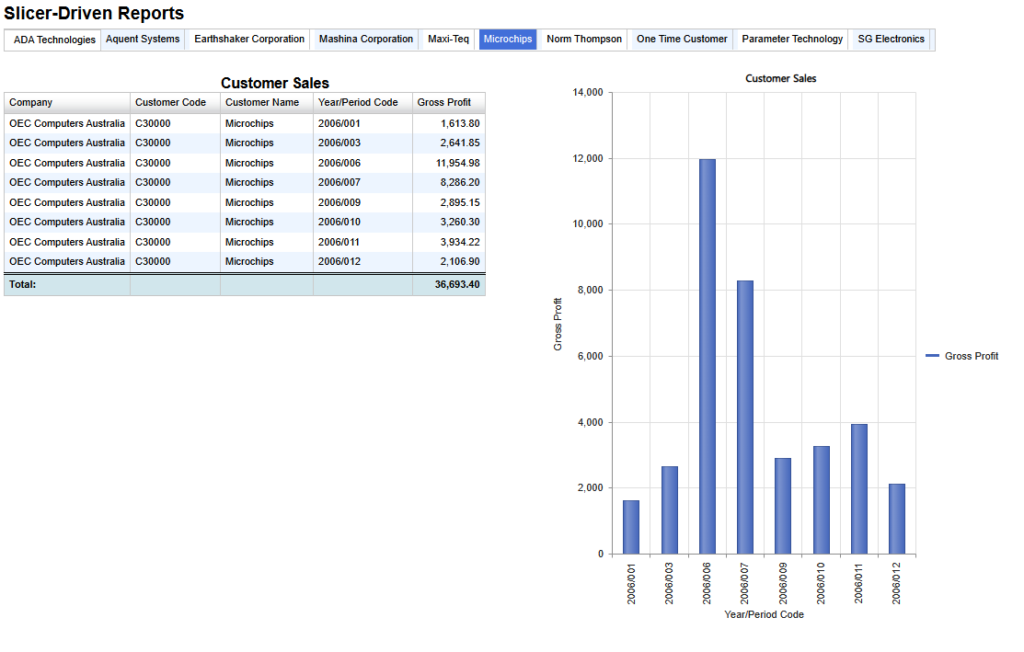Click the Year/Period Code axis title
The width and height of the screenshot is (1024, 652).
pyautogui.click(x=764, y=615)
